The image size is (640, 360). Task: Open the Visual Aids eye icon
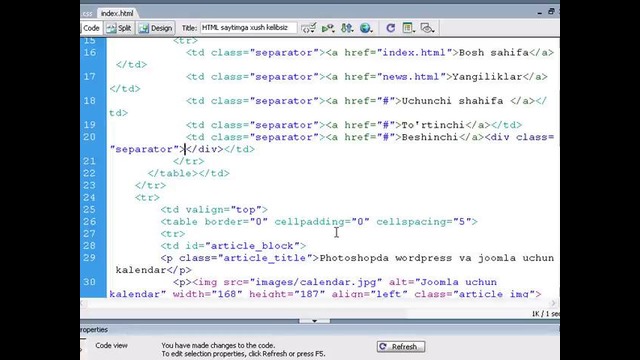(x=427, y=28)
